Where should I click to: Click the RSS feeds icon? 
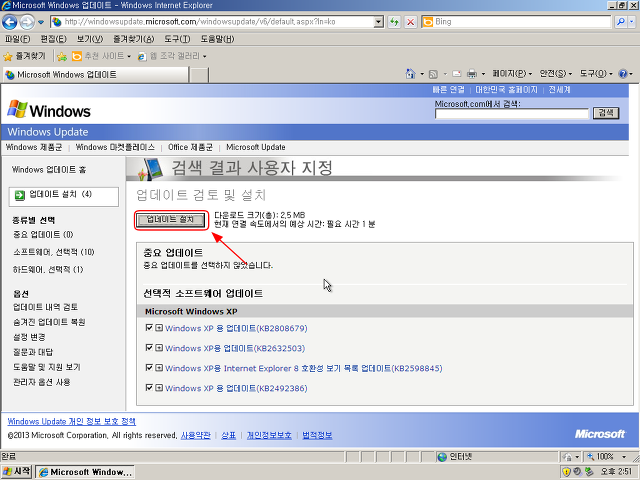[433, 74]
